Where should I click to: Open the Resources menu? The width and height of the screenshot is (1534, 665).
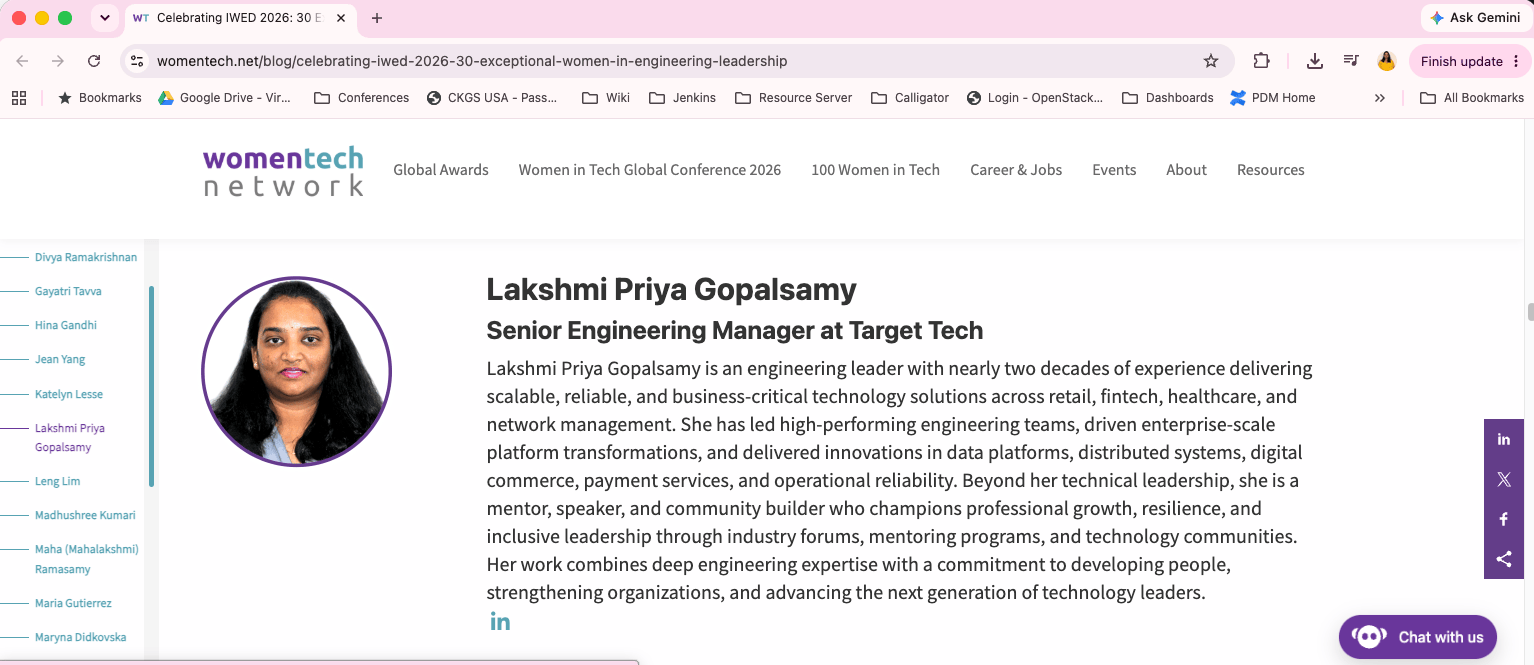tap(1270, 170)
